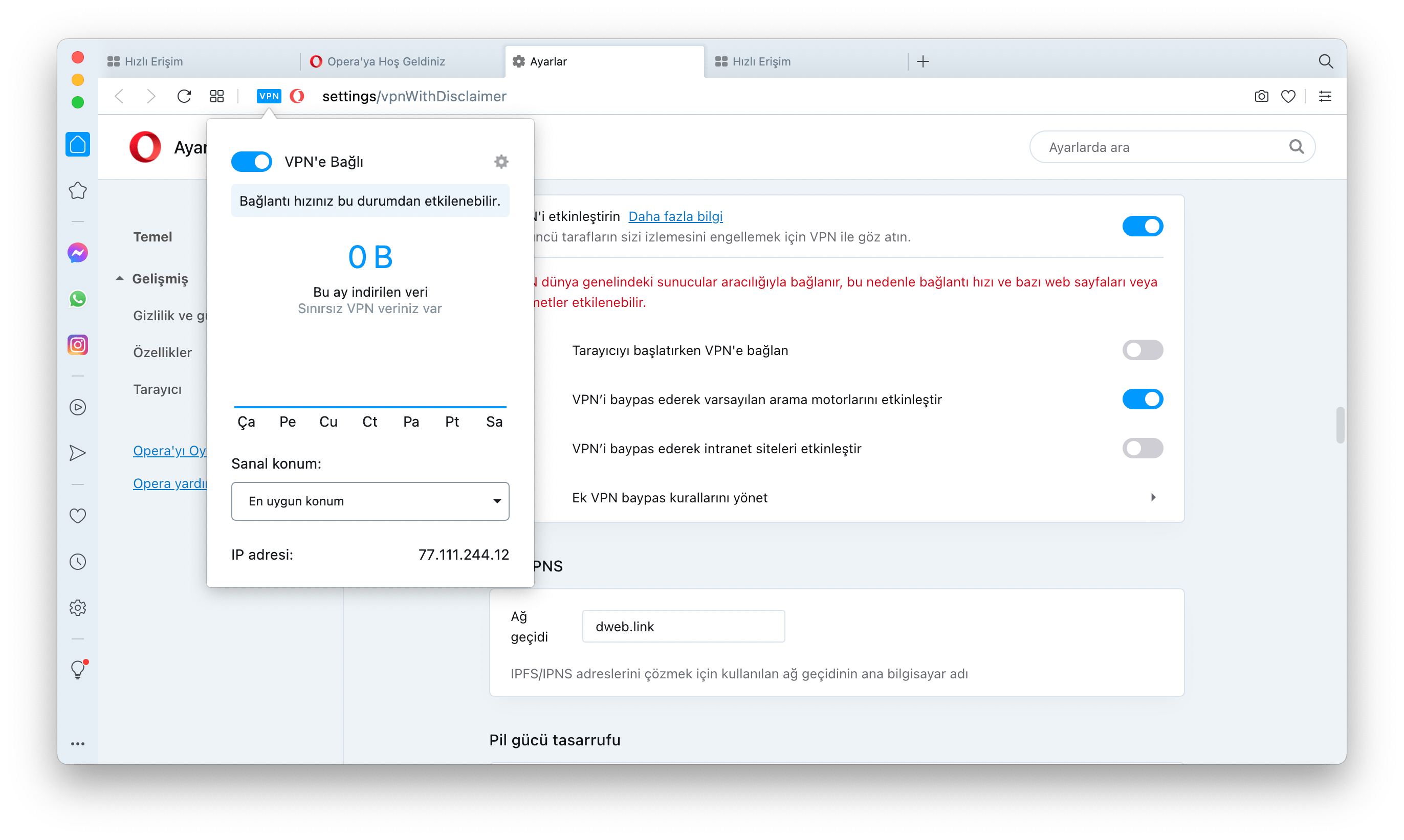The image size is (1404, 840).
Task: Click the 'Daha fazla bilgi' link
Action: pos(675,216)
